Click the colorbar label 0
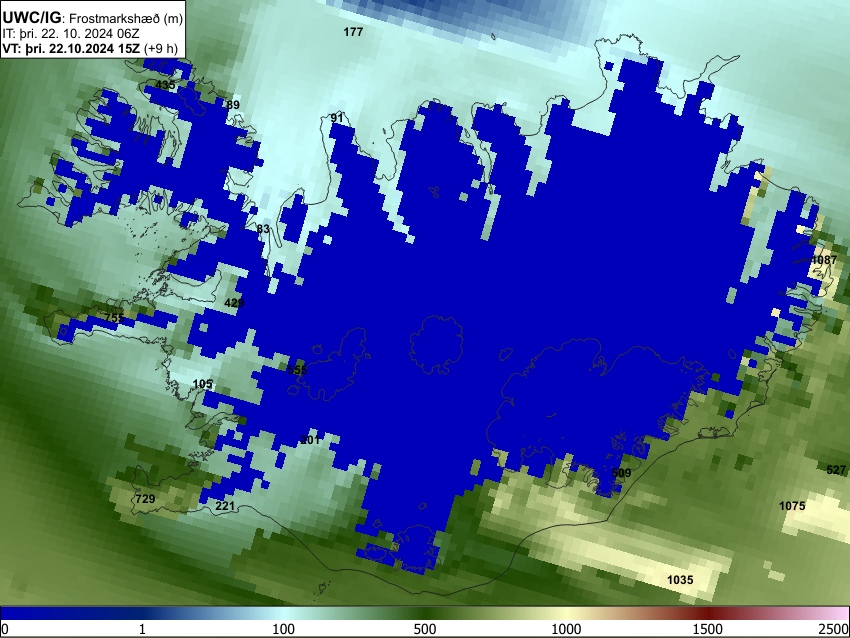This screenshot has height=638, width=850. coord(5,629)
